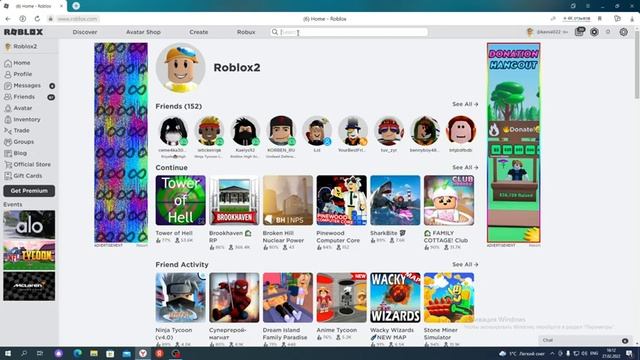Open the Tower of Hell game thumbnail
The height and width of the screenshot is (360, 640).
pos(180,200)
